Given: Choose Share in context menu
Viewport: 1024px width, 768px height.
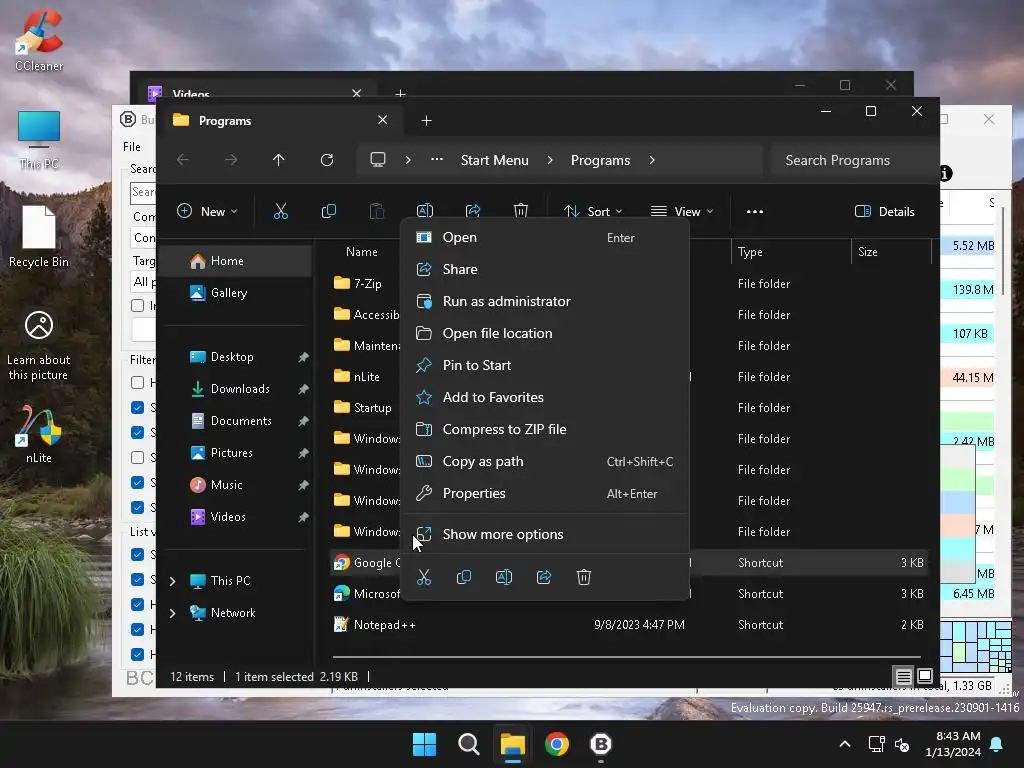Looking at the screenshot, I should pyautogui.click(x=545, y=270).
